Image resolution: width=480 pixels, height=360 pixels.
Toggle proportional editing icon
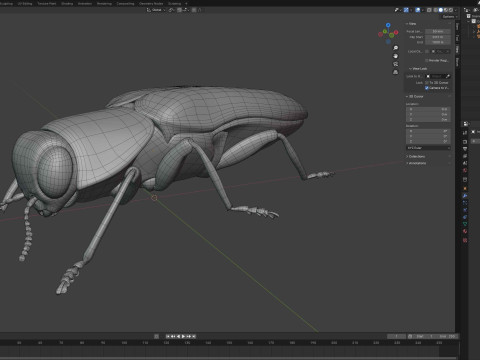tap(194, 10)
